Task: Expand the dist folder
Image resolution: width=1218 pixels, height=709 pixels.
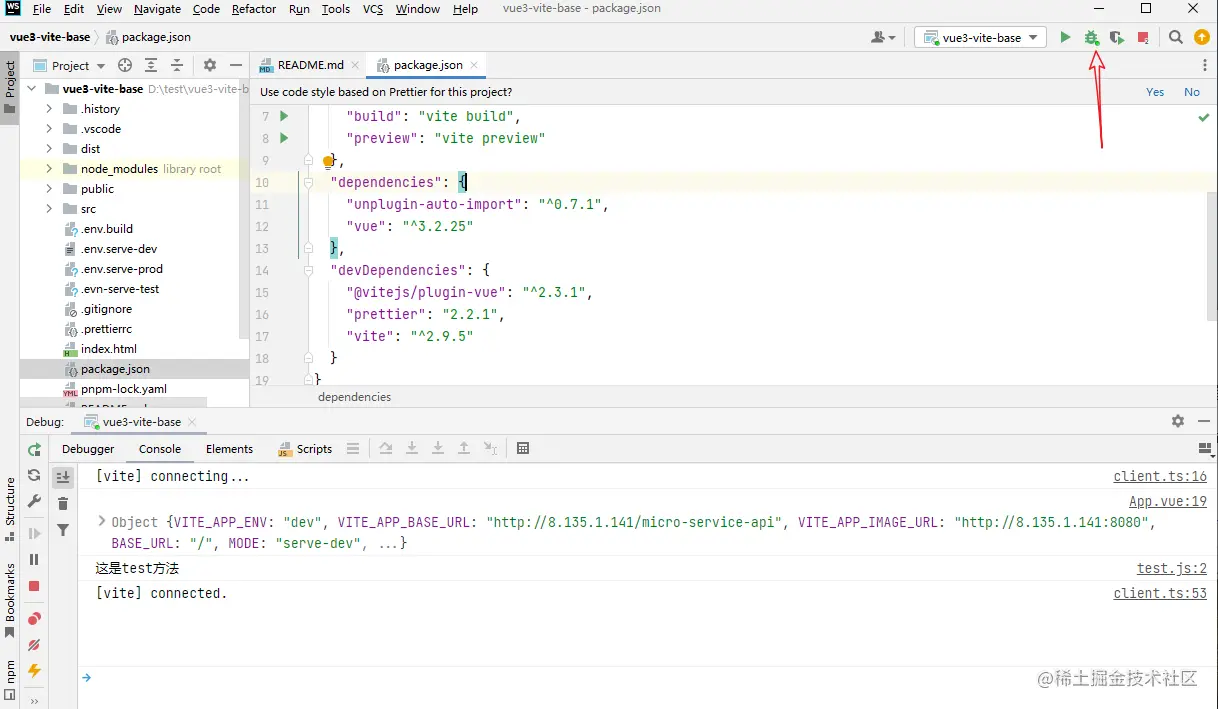Action: [x=49, y=149]
